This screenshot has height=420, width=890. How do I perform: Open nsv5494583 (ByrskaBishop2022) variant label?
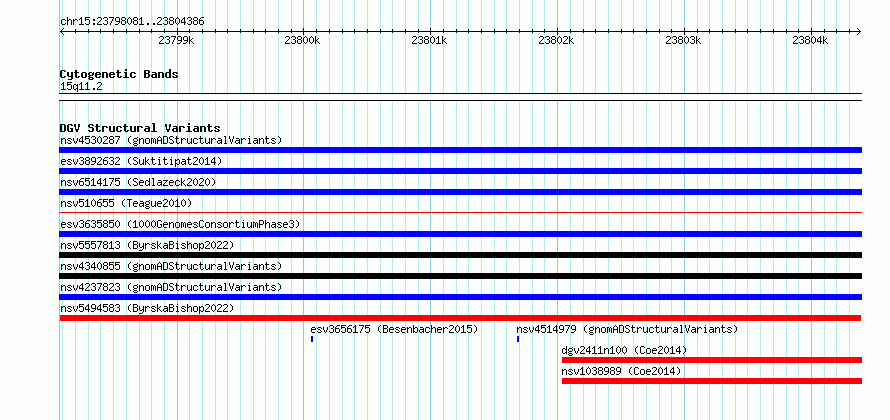pos(147,308)
